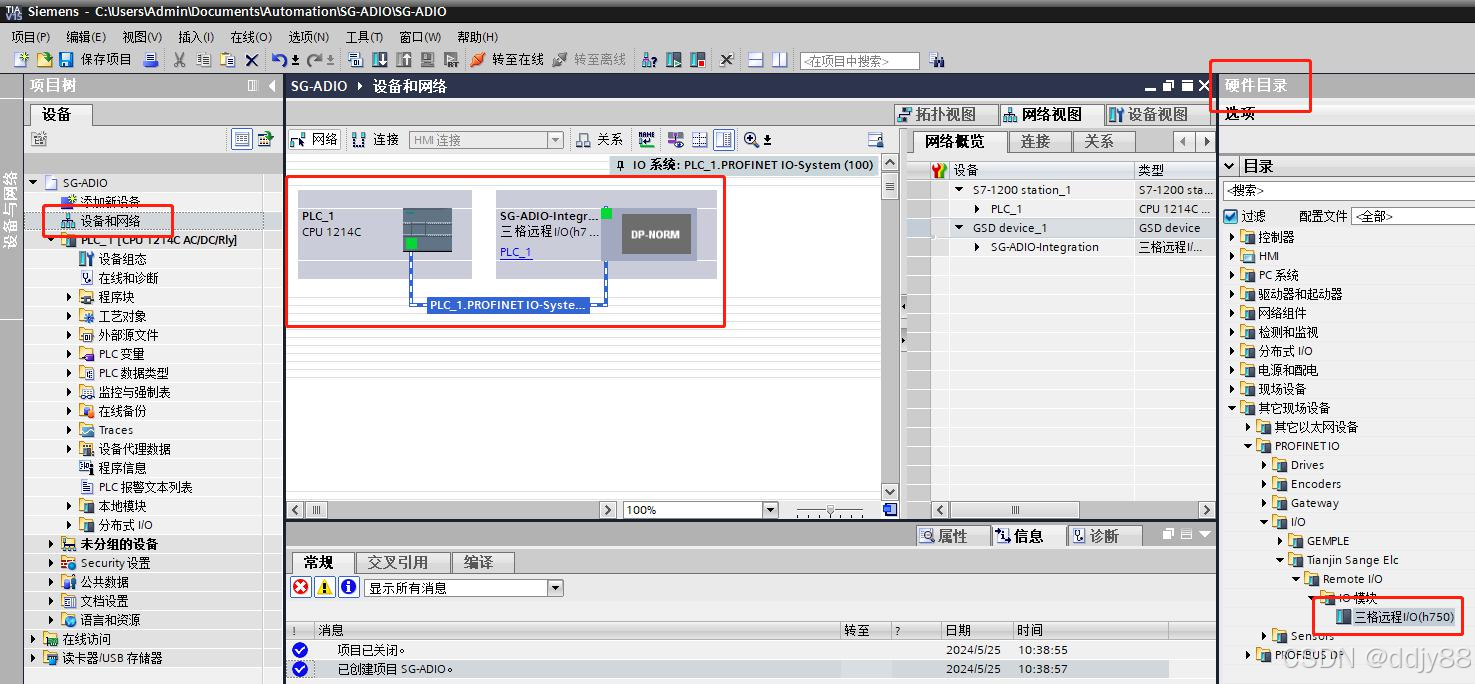
Task: Click the copy icon in main toolbar
Action: [x=204, y=60]
